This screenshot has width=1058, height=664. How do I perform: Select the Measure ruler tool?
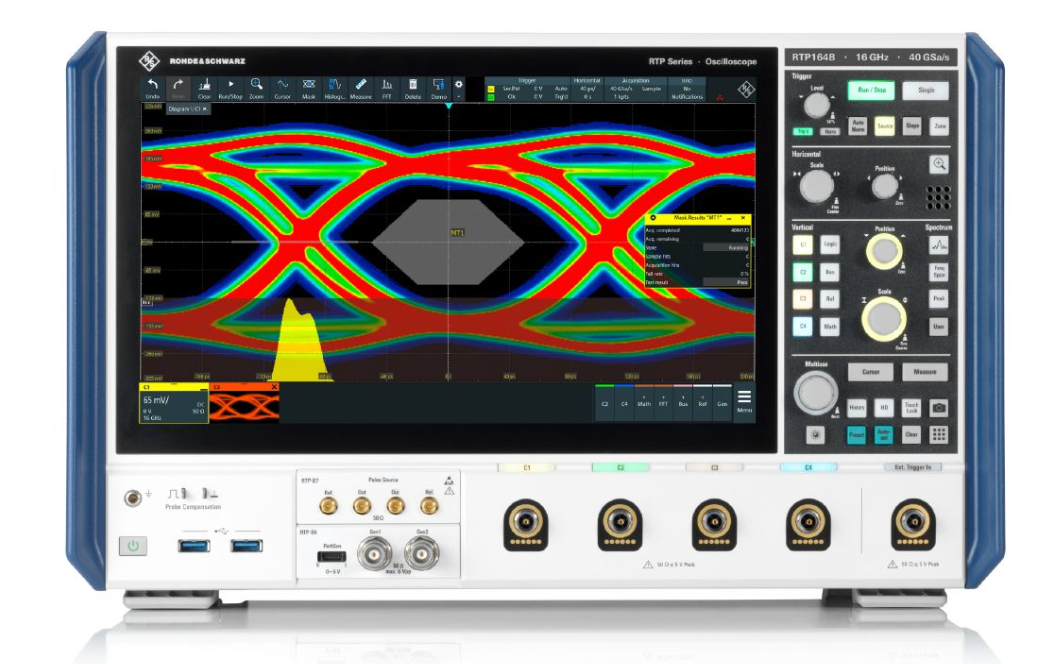361,88
